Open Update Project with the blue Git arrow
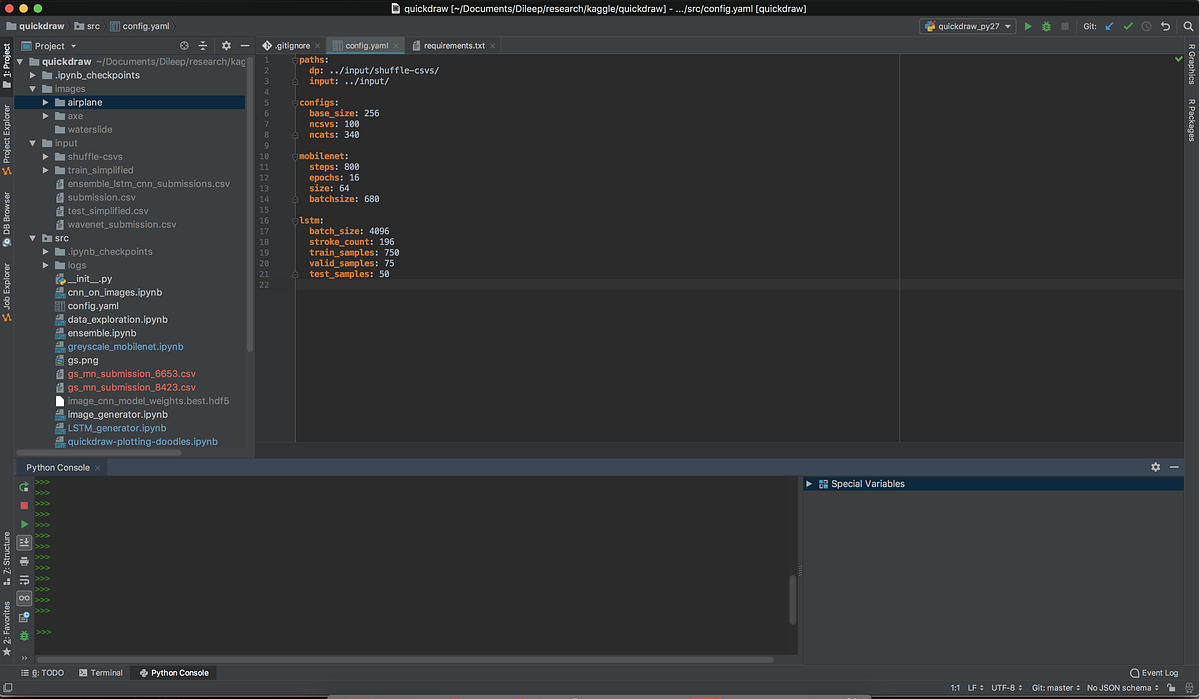The height and width of the screenshot is (699, 1200). pos(1110,26)
